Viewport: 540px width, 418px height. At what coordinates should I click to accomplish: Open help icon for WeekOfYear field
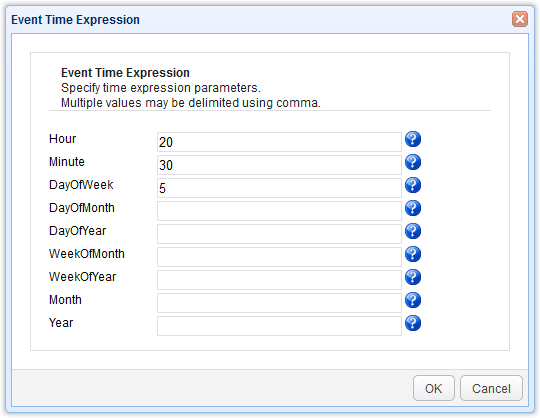click(413, 277)
